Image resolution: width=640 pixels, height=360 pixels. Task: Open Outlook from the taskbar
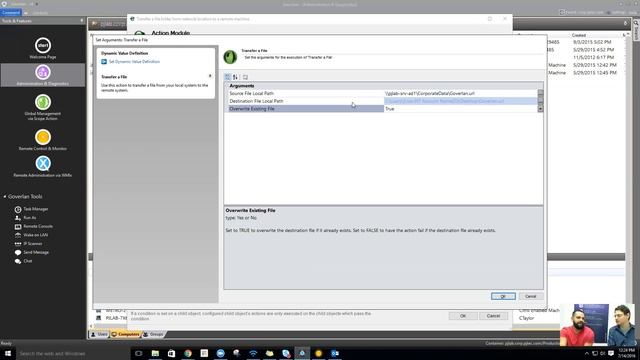tap(335, 353)
